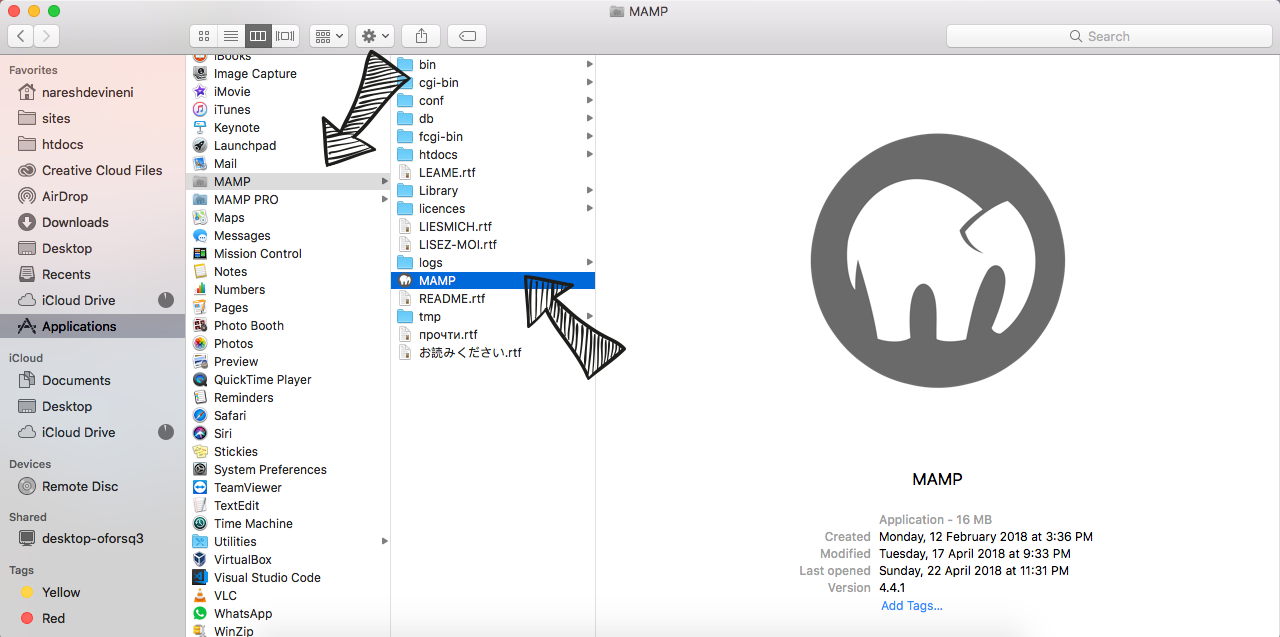Switch Finder to icon view
The image size is (1280, 637).
[x=204, y=36]
